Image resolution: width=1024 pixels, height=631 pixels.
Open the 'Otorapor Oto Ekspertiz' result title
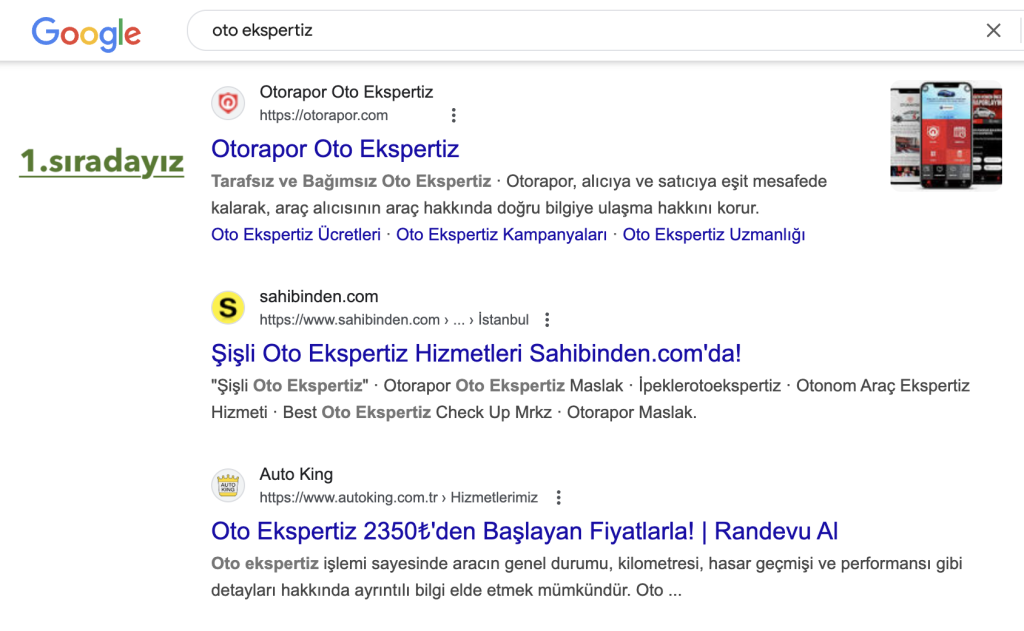click(x=335, y=149)
